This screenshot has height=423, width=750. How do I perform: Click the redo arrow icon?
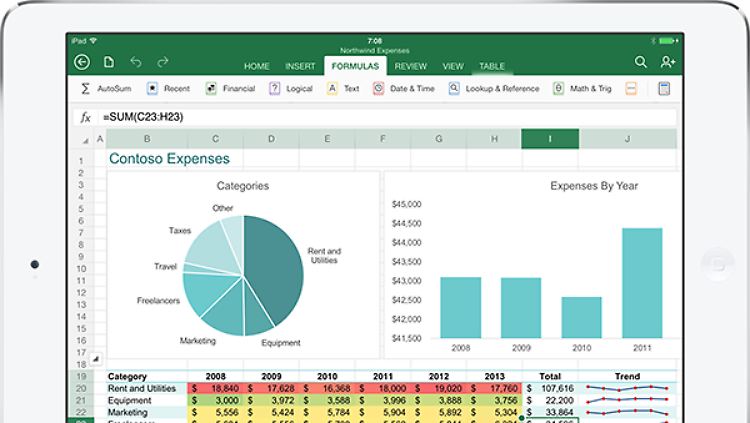(163, 62)
